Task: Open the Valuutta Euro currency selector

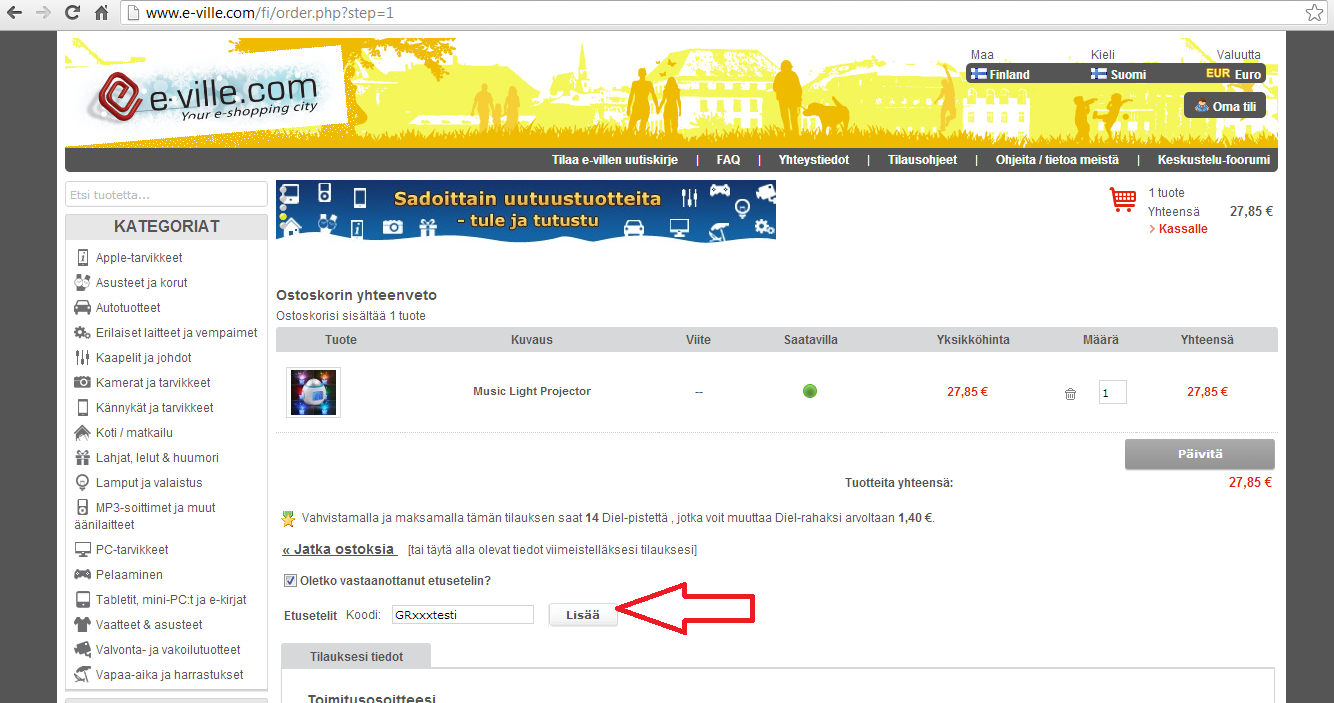Action: [1233, 74]
